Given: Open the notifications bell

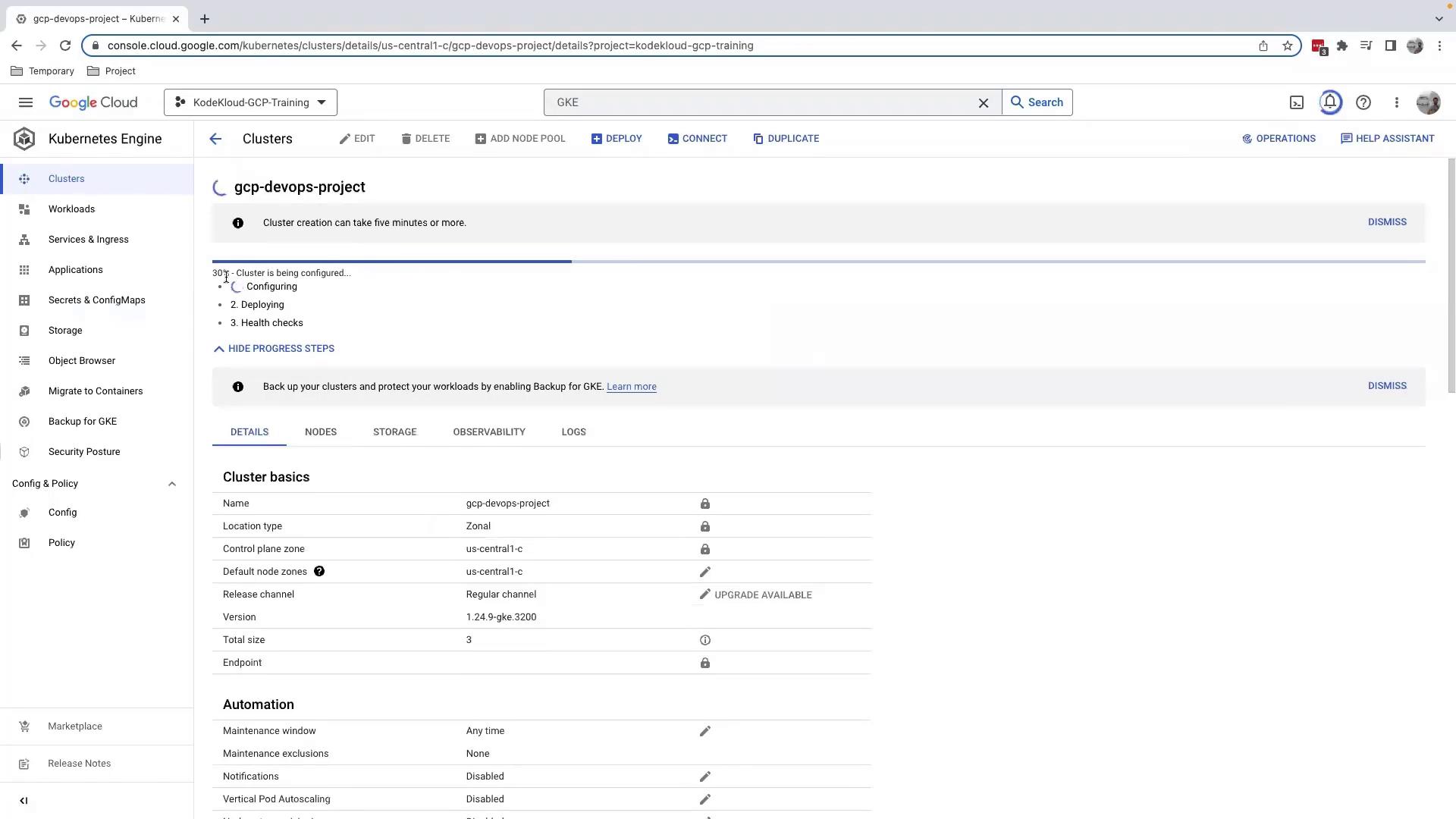Looking at the screenshot, I should pos(1330,102).
